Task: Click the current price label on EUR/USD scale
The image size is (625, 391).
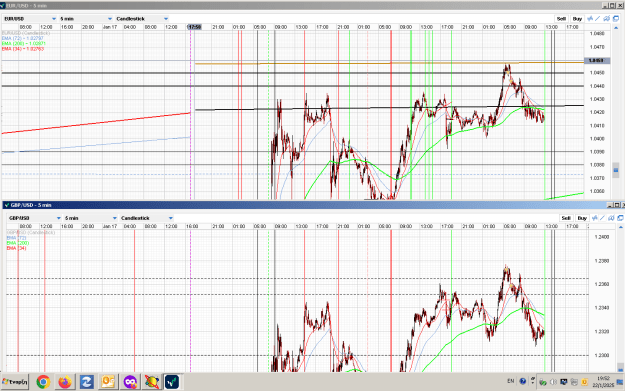Action: 596,61
